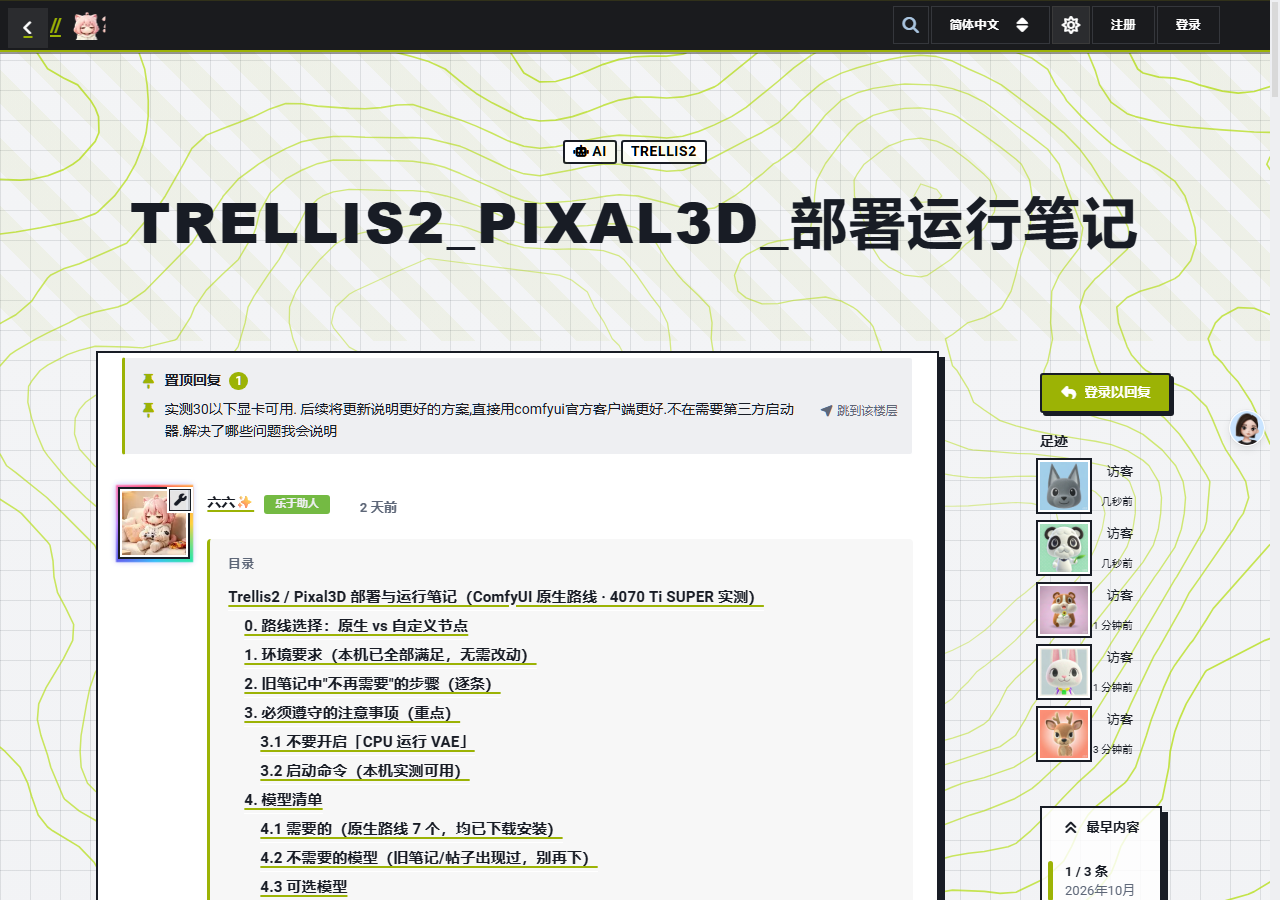1280x900 pixels.
Task: Open TOC entry 3.2 启动命令
Action: 365,771
